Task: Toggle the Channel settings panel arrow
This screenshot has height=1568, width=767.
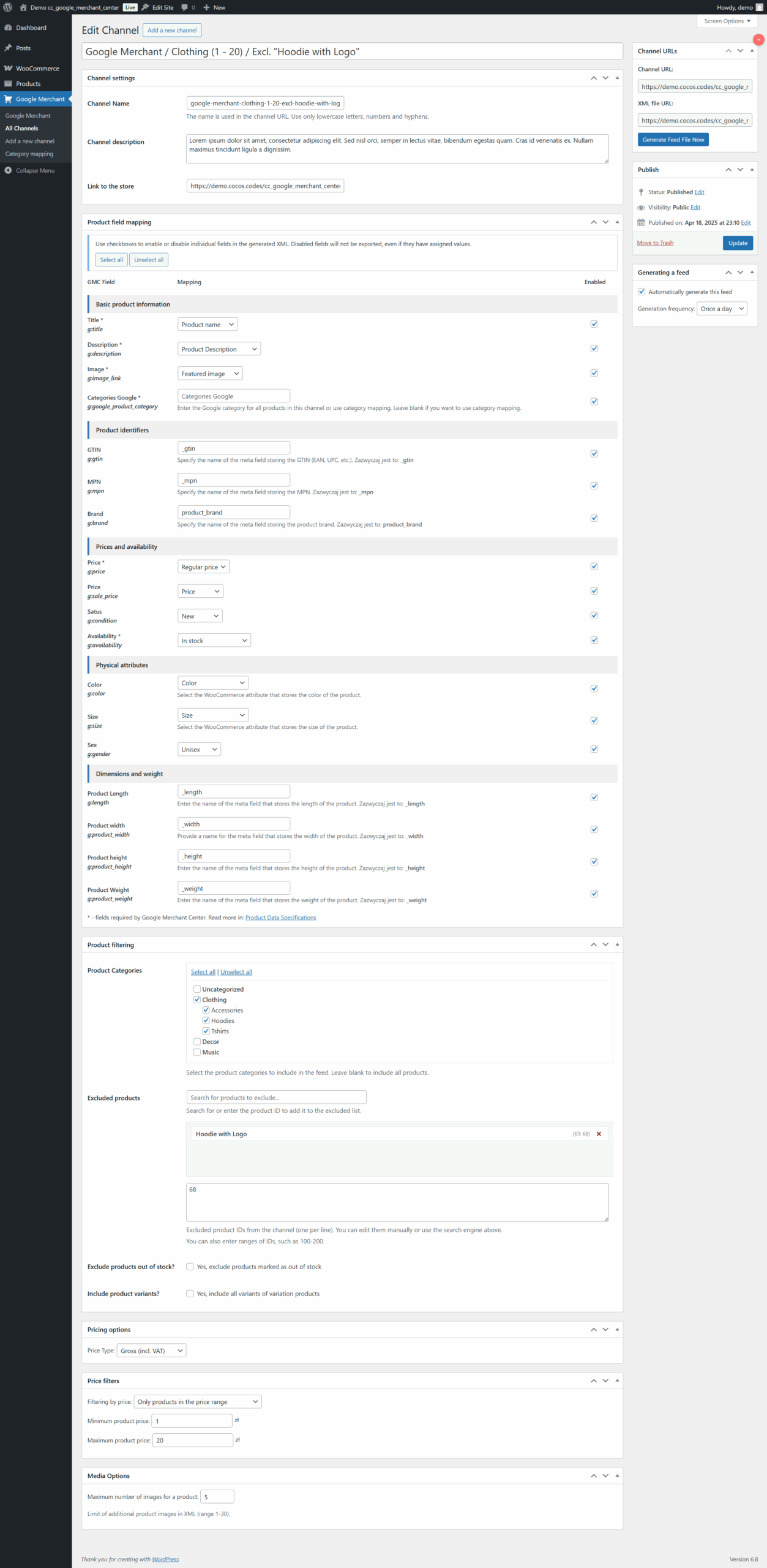Action: 617,78
